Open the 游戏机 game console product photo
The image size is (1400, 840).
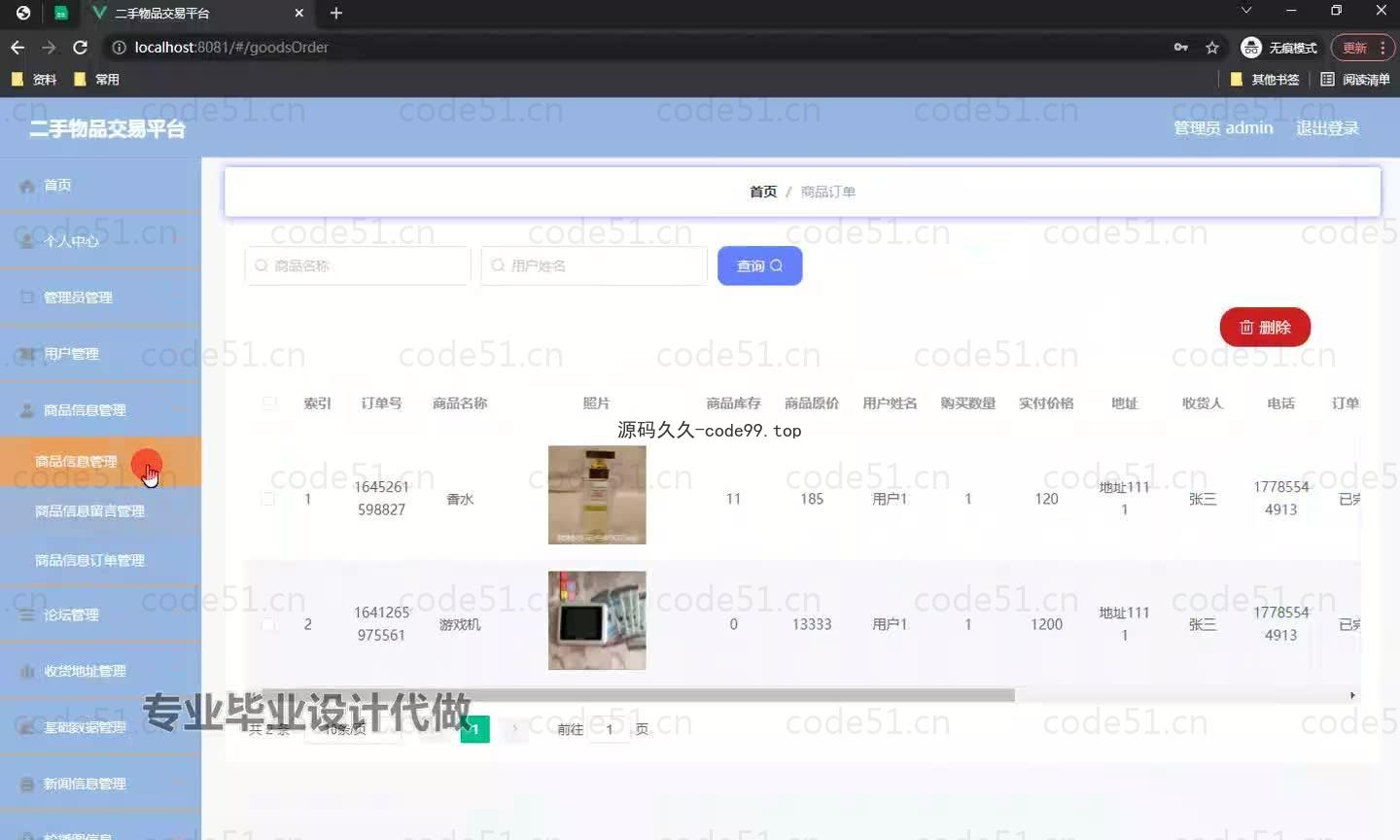597,620
